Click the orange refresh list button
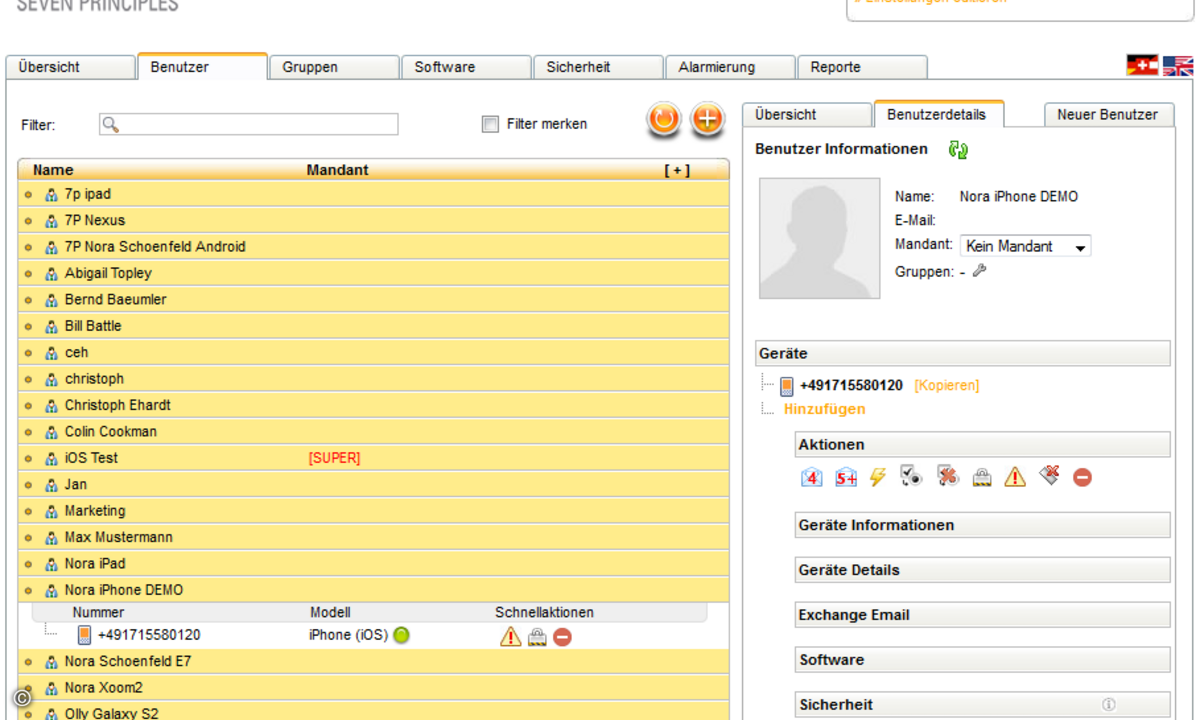 663,119
